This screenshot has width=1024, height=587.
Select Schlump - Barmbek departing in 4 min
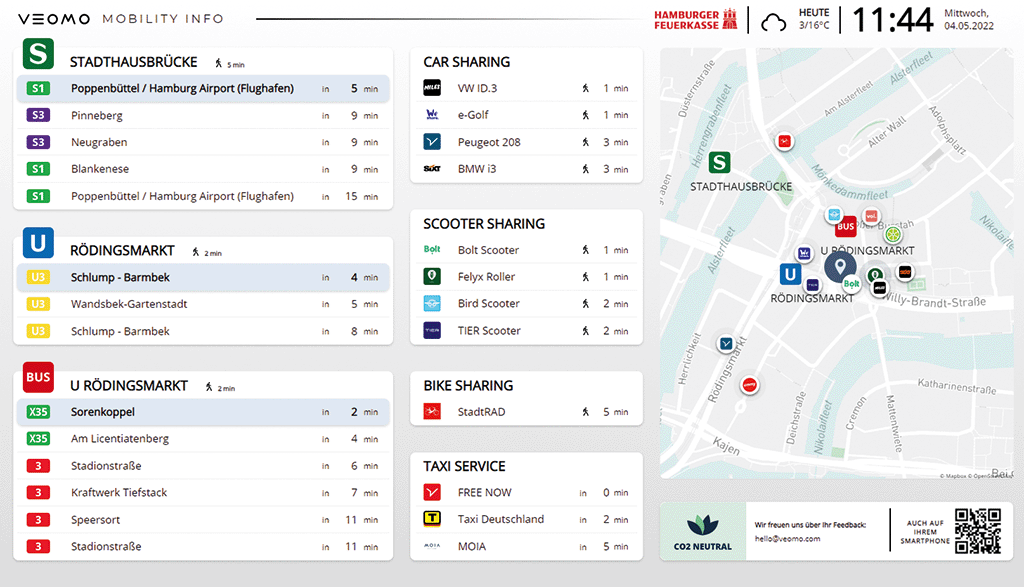coord(203,277)
